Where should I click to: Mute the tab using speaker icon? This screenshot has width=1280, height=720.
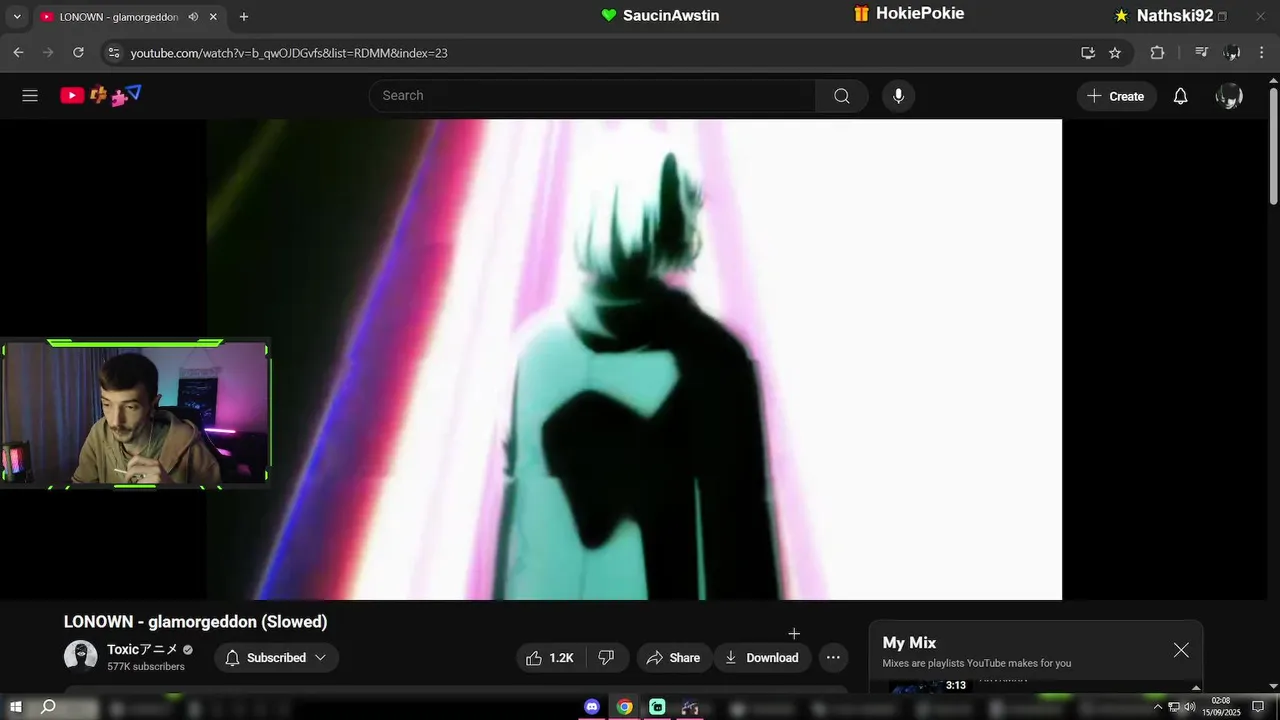coord(193,17)
